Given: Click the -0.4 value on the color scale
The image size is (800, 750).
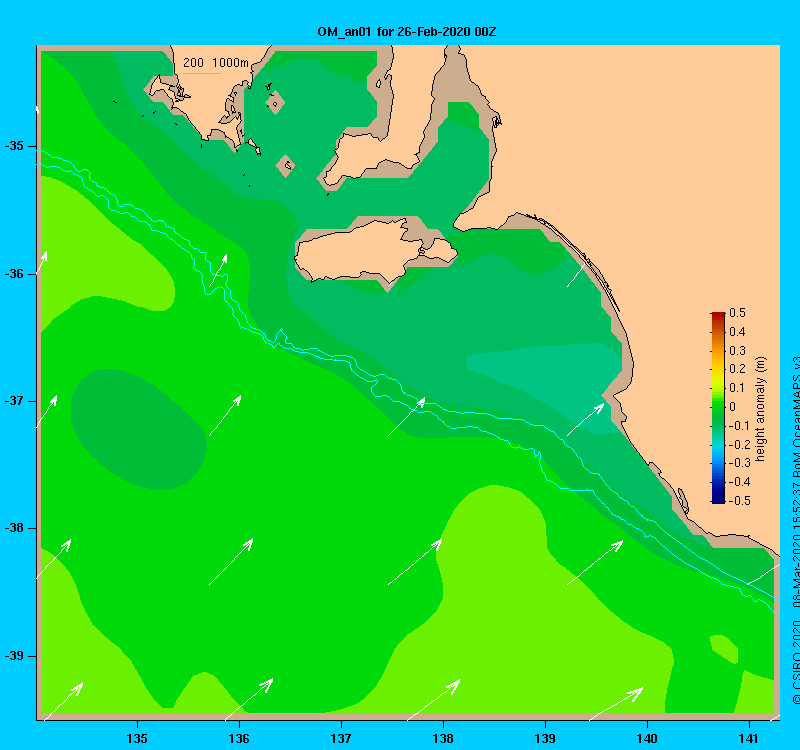Looking at the screenshot, I should coord(739,482).
